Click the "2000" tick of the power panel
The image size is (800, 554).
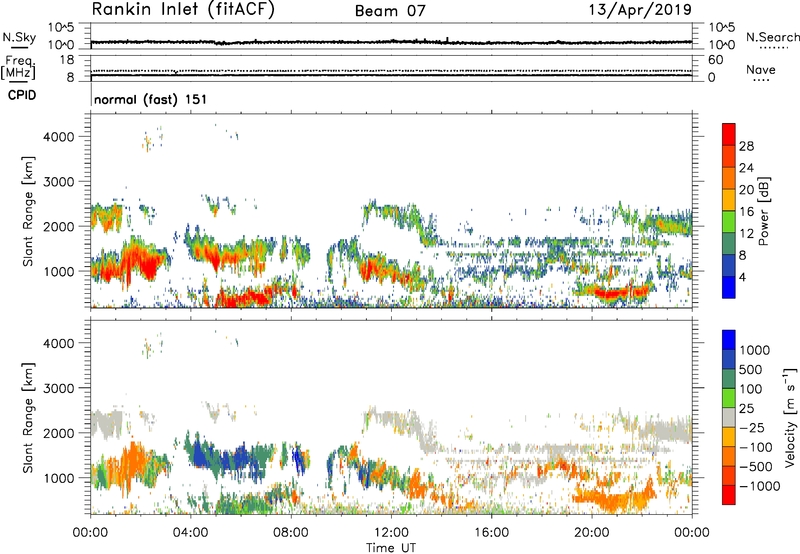coord(59,226)
